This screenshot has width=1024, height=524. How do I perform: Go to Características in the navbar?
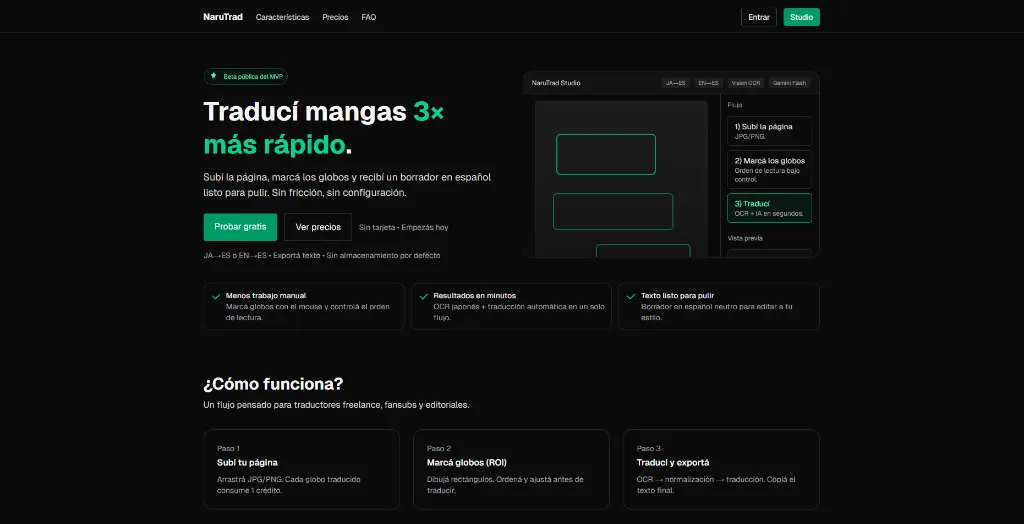[x=282, y=17]
